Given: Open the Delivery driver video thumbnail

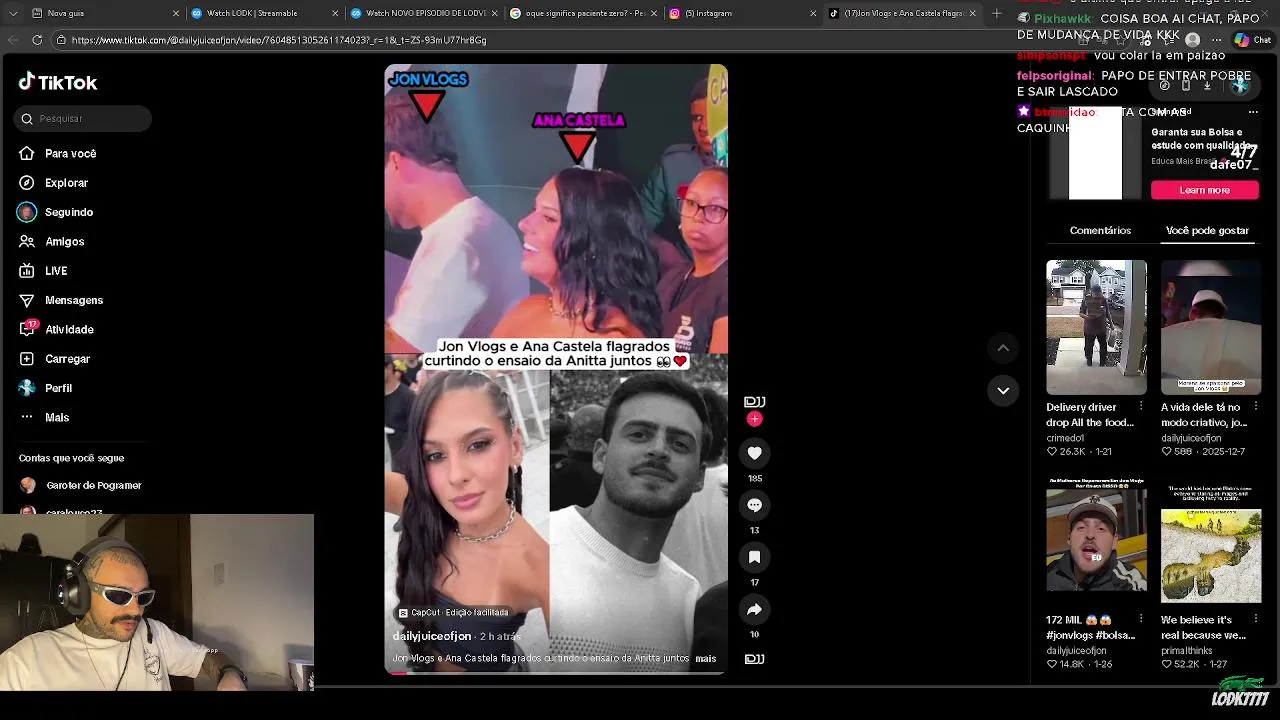Looking at the screenshot, I should (1096, 327).
